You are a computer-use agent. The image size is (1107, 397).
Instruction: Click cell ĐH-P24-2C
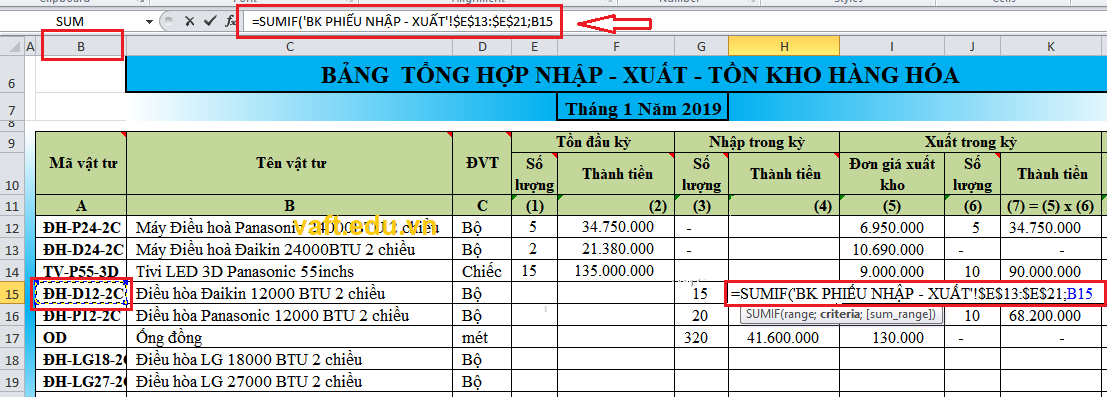(81, 228)
